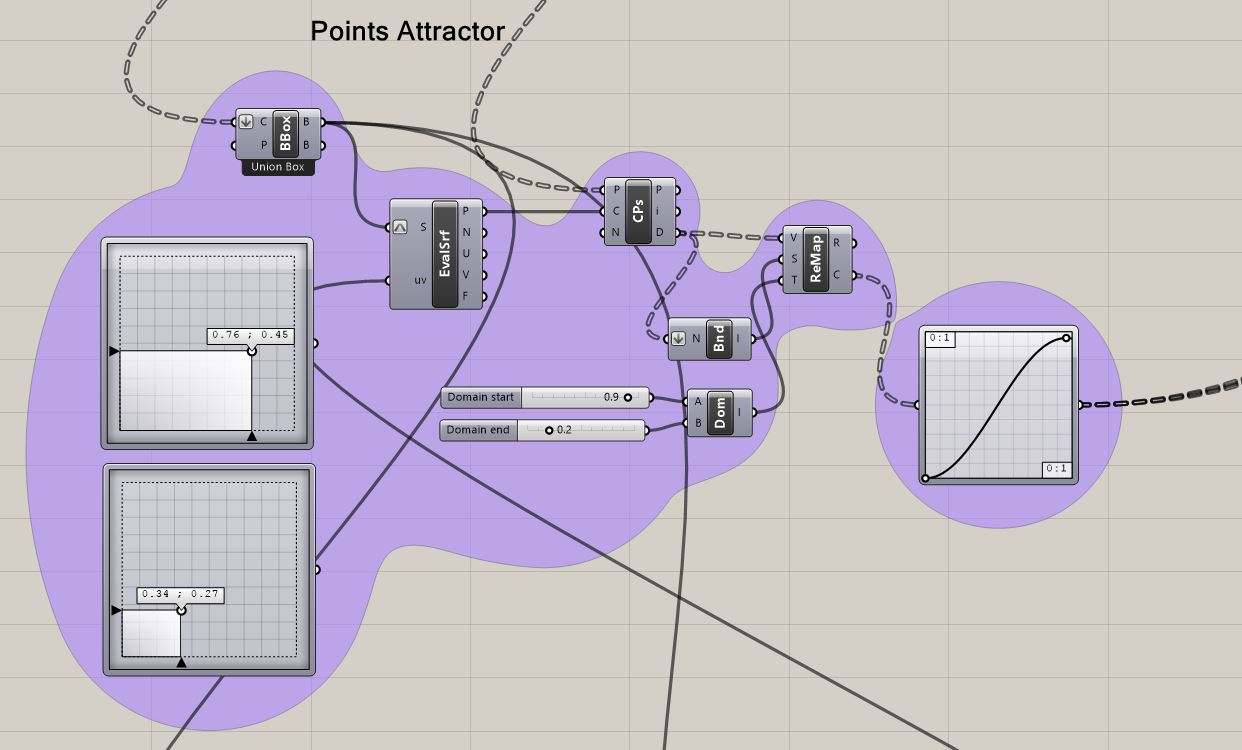The image size is (1242, 750).
Task: Click the Domain end slider grip
Action: click(x=549, y=430)
